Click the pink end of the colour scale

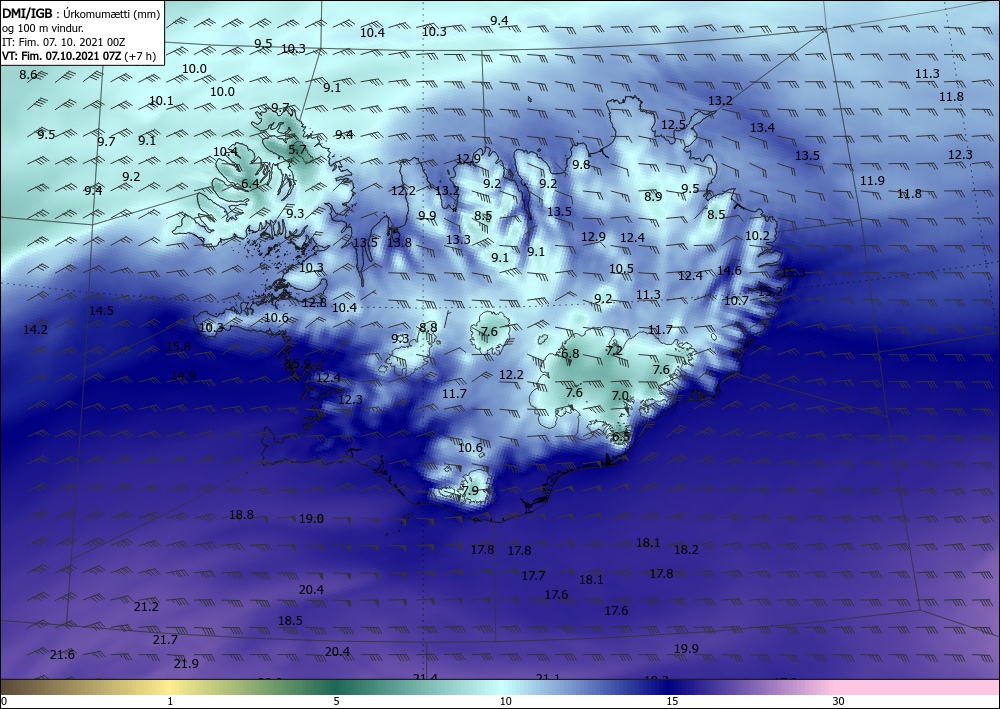click(918, 687)
